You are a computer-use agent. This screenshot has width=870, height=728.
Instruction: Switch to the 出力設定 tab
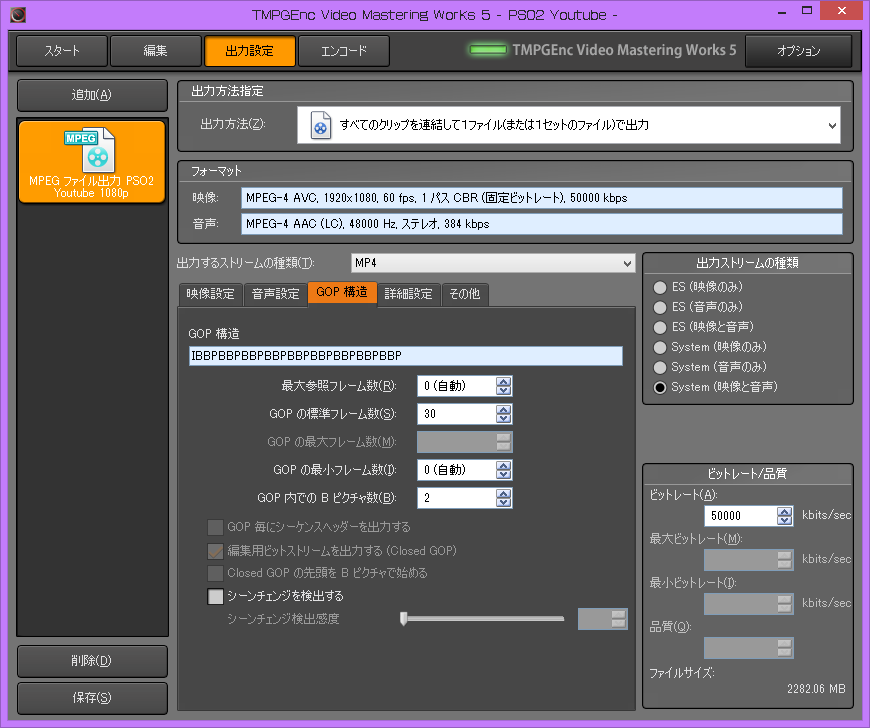click(x=250, y=51)
